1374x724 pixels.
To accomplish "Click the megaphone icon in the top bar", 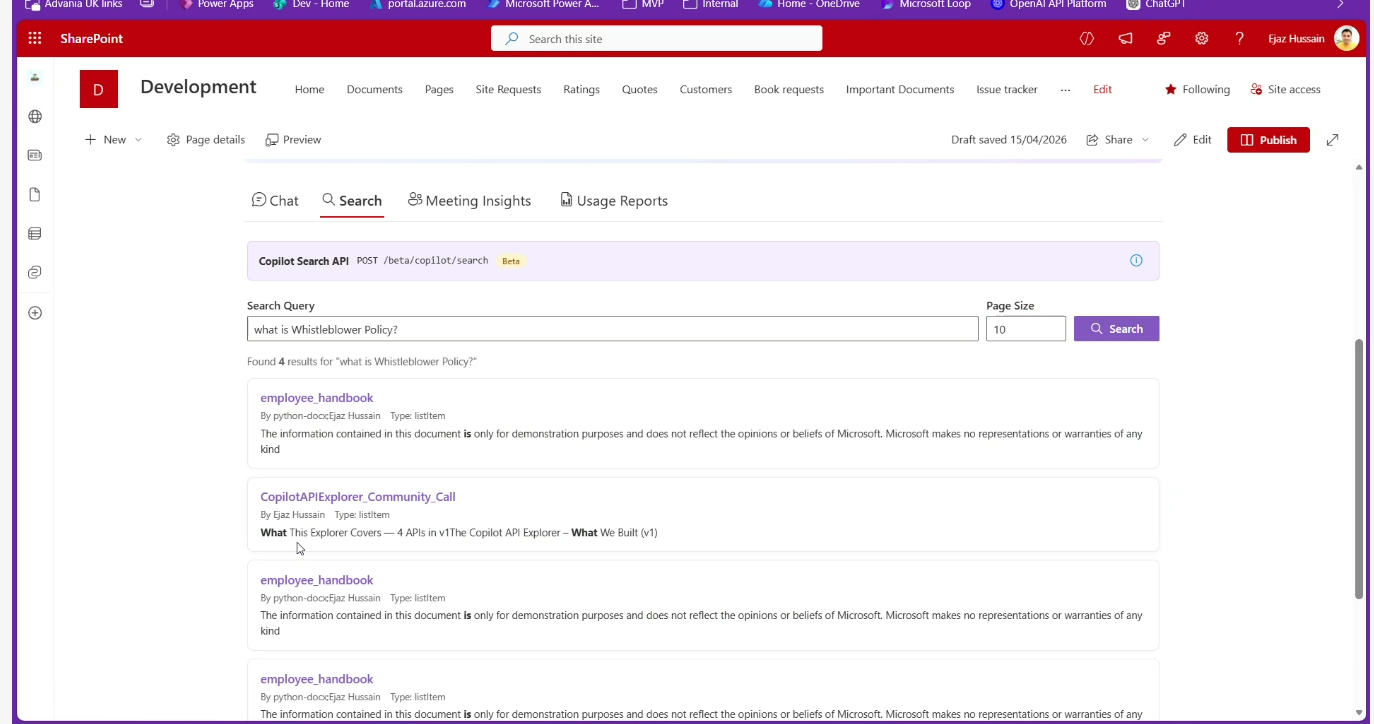I will (1126, 39).
